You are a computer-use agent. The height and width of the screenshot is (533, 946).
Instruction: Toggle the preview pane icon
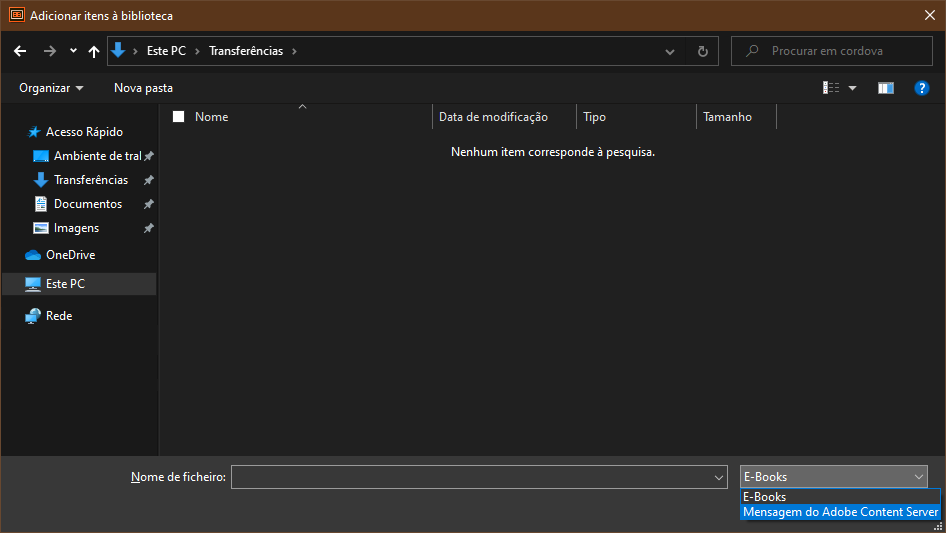885,88
